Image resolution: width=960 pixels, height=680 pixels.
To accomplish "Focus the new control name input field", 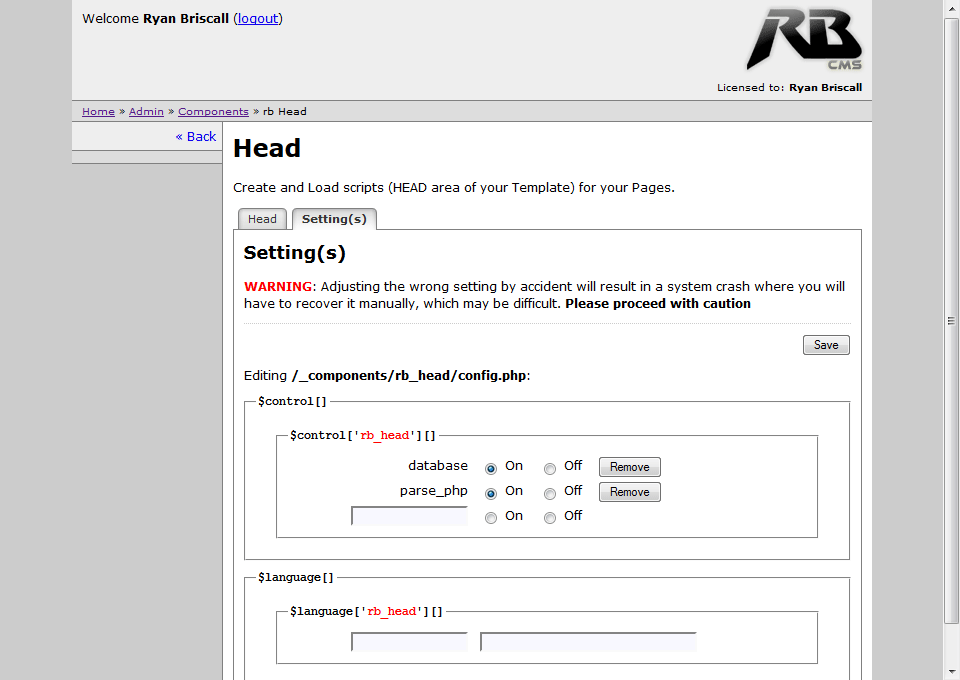I will point(409,516).
